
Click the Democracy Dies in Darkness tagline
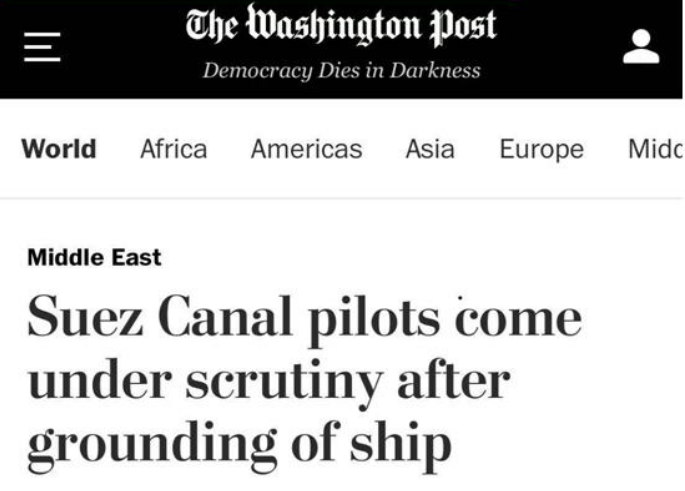tap(341, 71)
